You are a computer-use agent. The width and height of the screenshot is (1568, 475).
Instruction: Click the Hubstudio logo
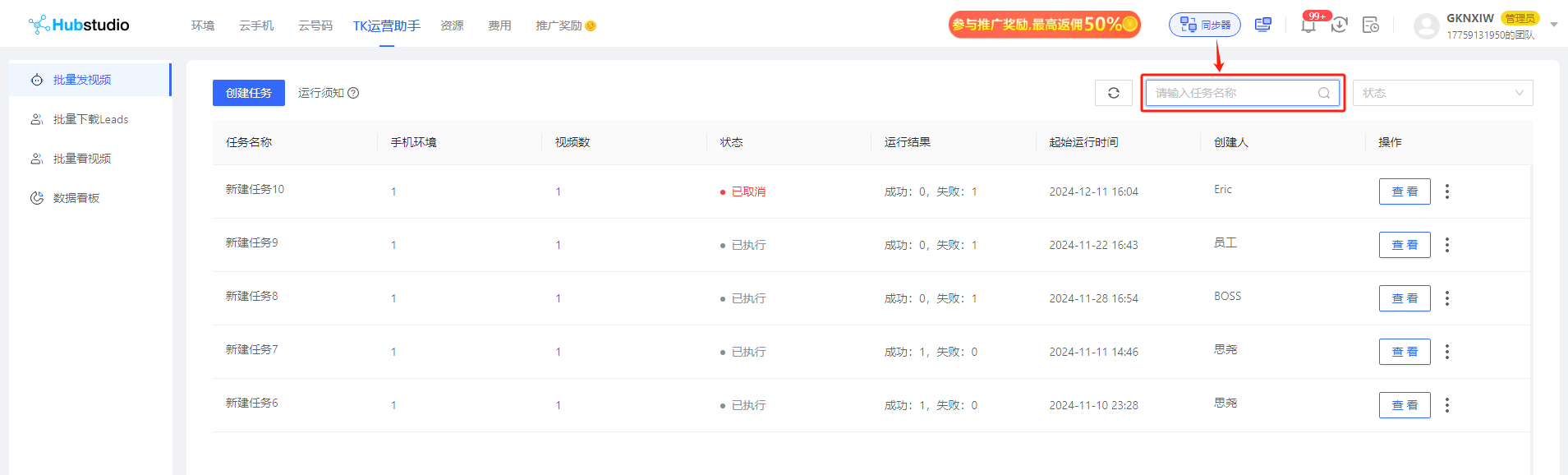click(x=79, y=25)
